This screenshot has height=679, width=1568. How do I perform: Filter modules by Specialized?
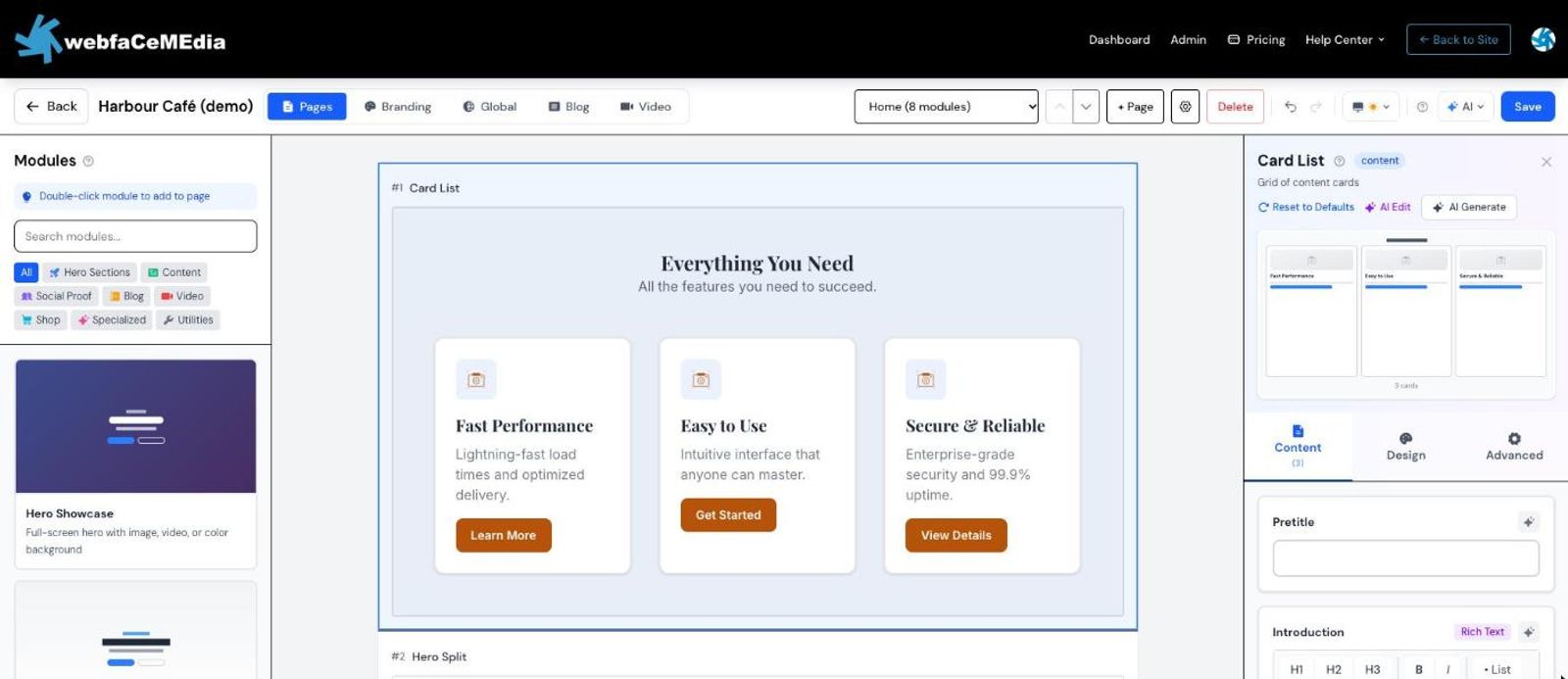point(112,319)
